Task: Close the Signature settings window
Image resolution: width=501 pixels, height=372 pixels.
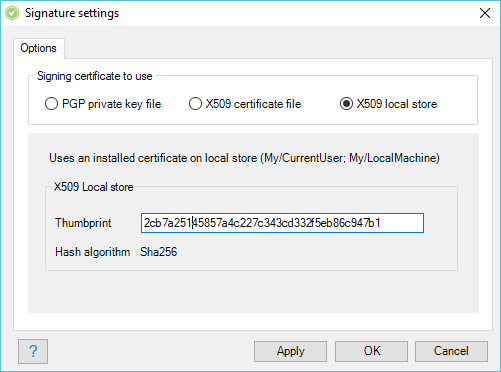Action: 485,13
